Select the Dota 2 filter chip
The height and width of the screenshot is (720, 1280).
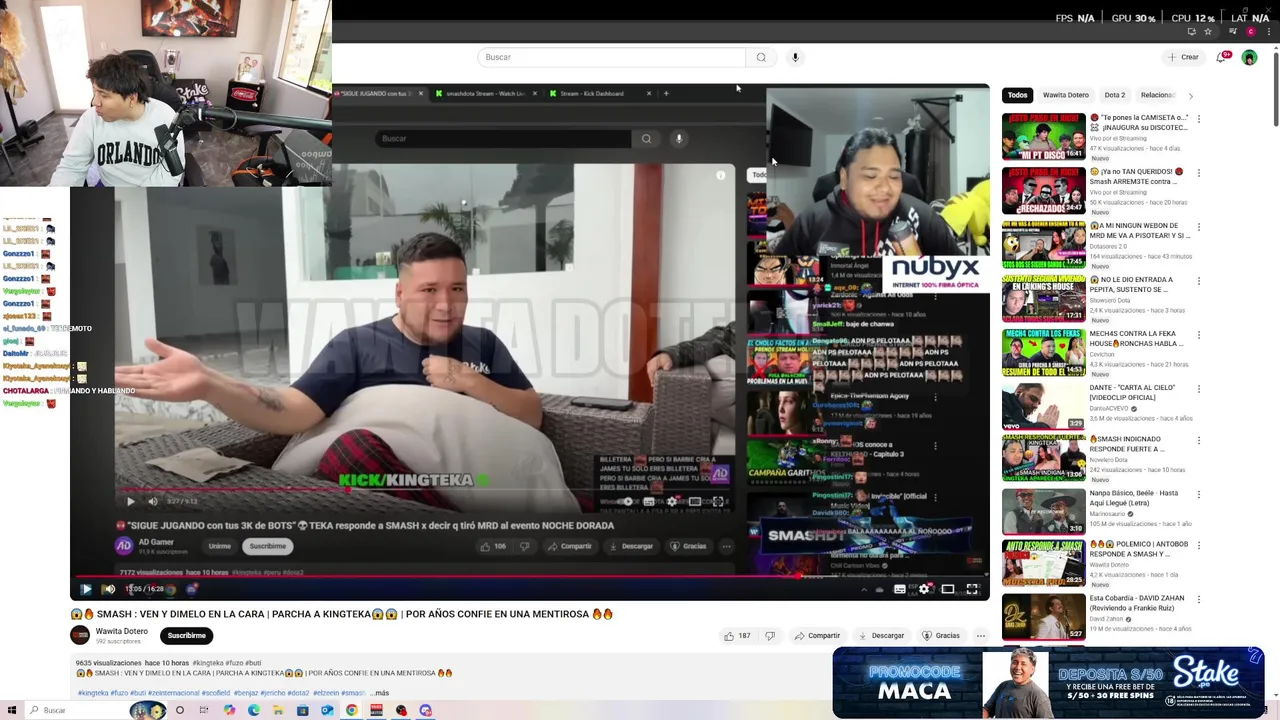(1115, 95)
